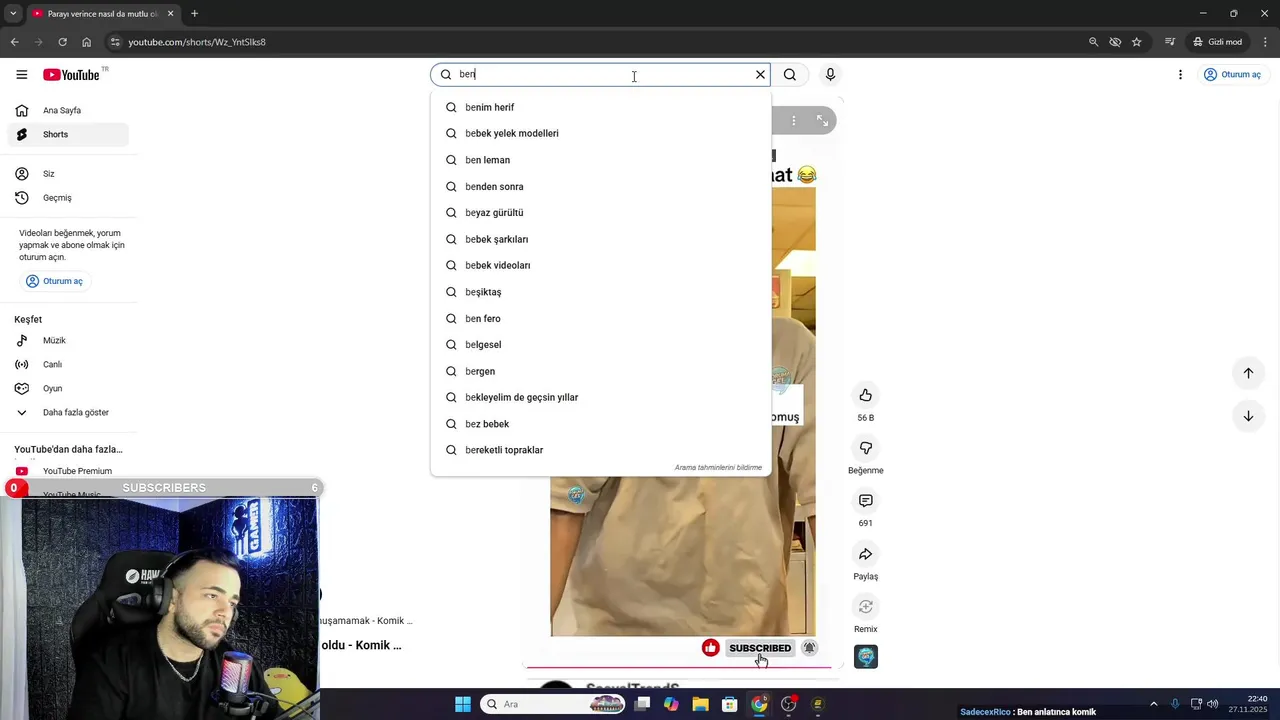Open Shorts in sidebar
1280x720 pixels.
pos(68,134)
